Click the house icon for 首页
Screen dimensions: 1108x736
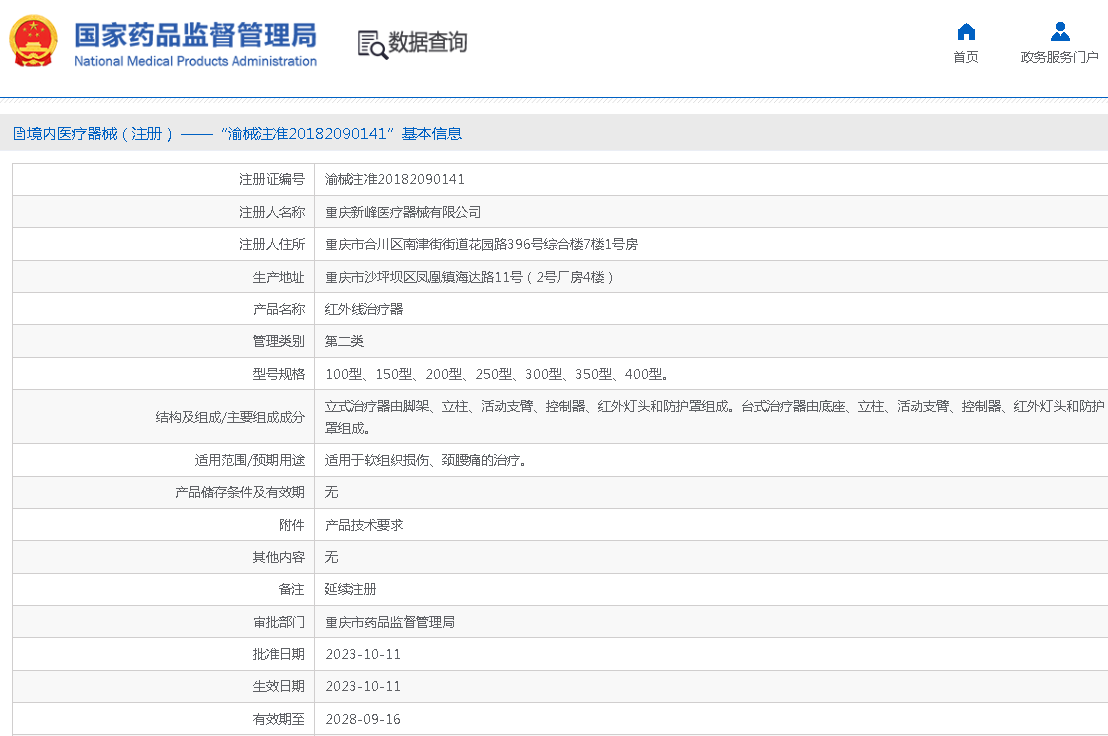tap(965, 31)
